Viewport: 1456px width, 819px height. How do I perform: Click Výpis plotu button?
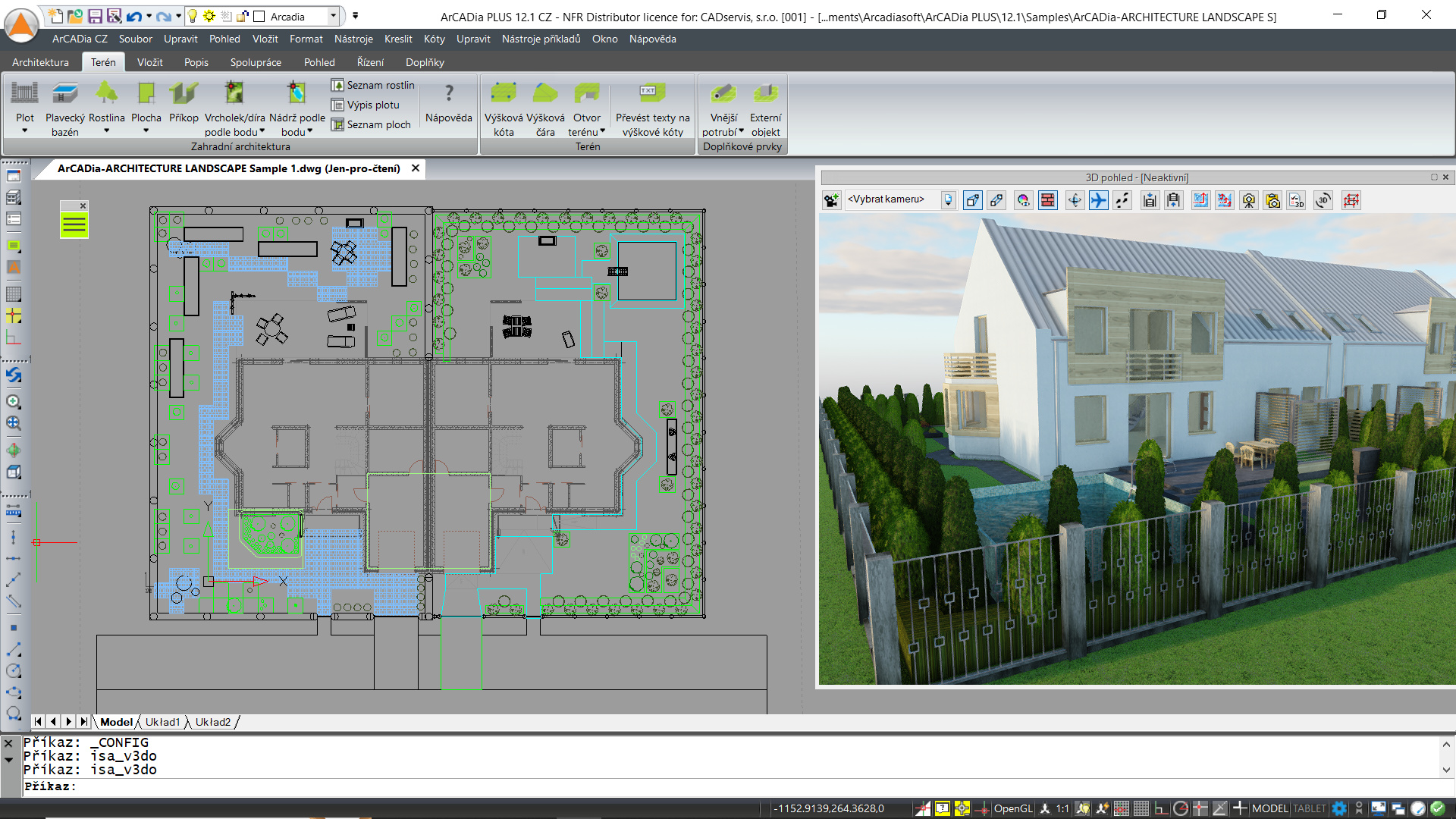365,105
